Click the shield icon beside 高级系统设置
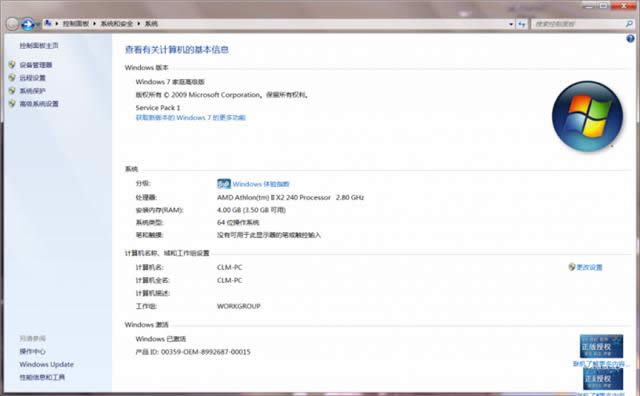The height and width of the screenshot is (396, 640). coord(12,104)
